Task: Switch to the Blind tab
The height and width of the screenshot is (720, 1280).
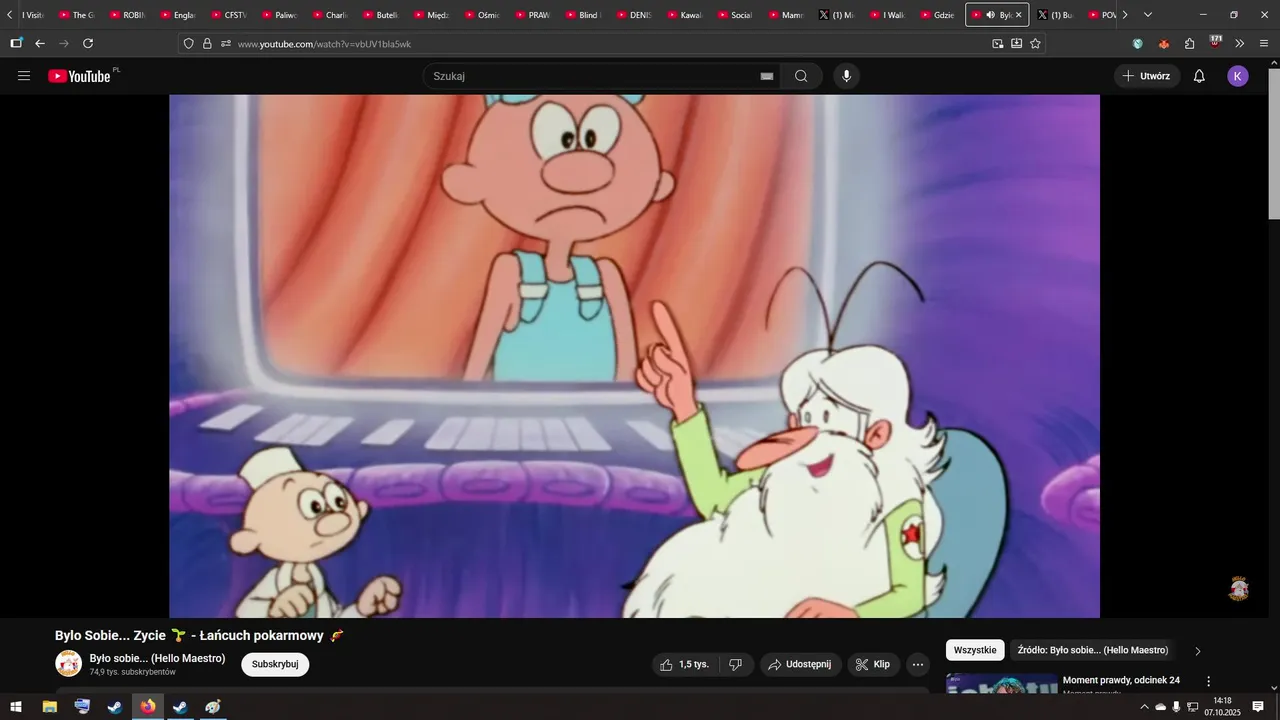Action: pyautogui.click(x=583, y=15)
